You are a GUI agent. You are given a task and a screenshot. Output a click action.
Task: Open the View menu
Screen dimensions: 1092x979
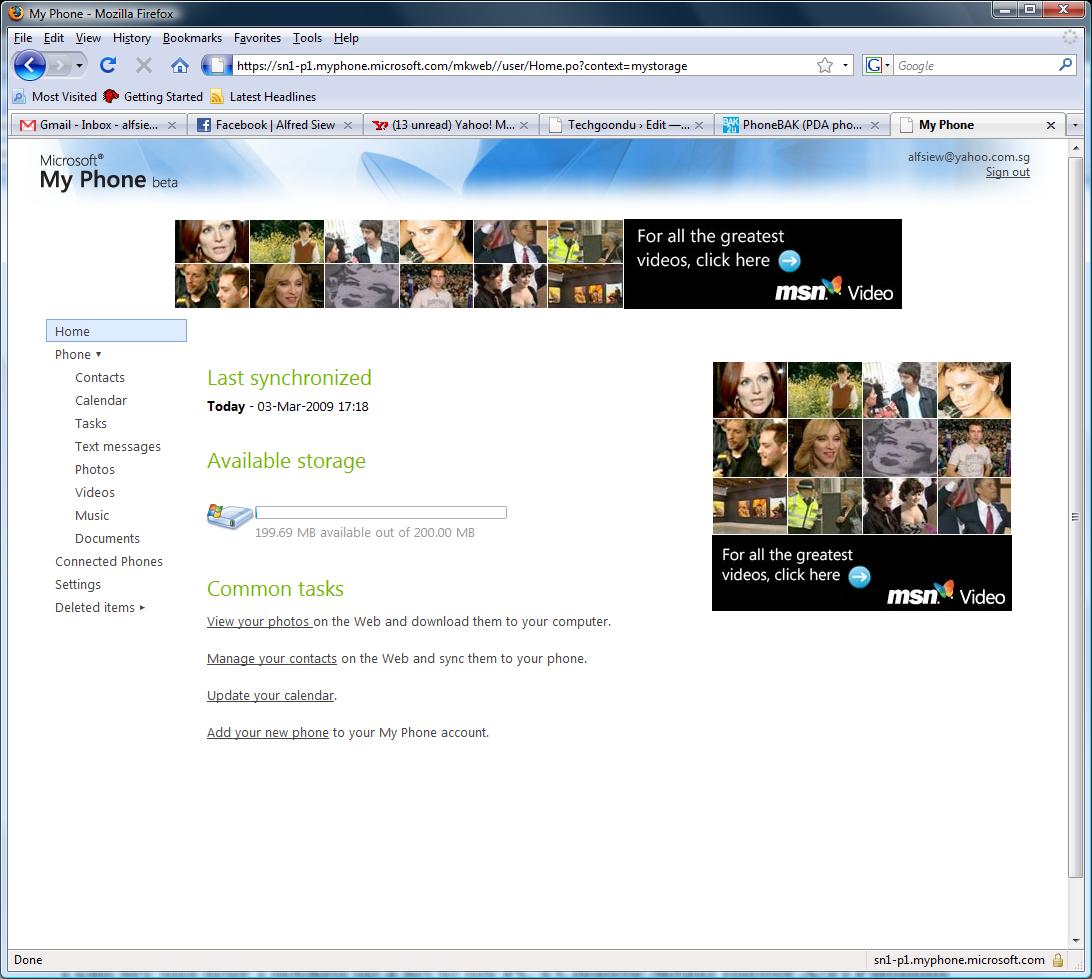(88, 38)
